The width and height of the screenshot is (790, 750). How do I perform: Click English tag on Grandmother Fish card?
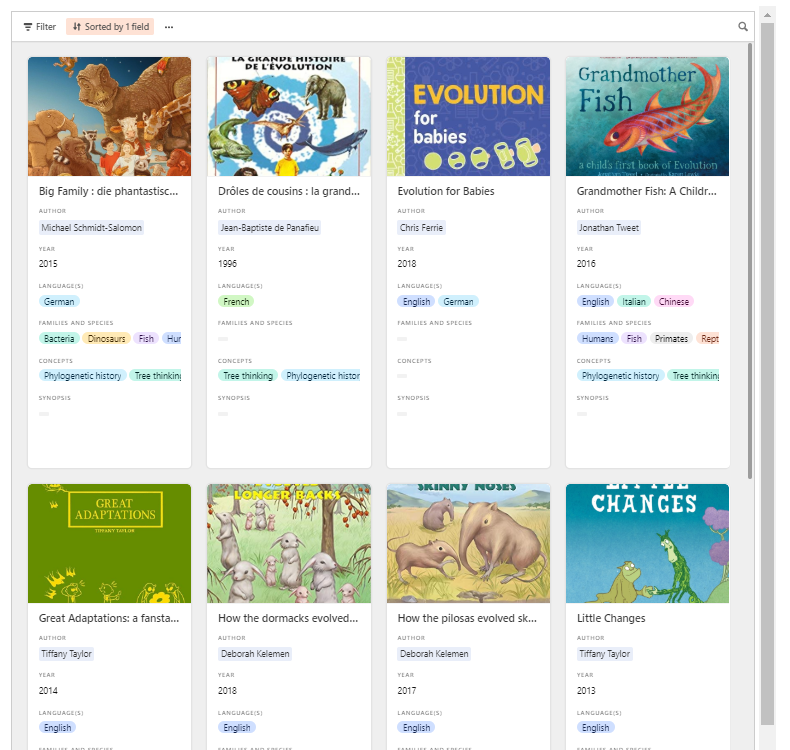click(596, 302)
